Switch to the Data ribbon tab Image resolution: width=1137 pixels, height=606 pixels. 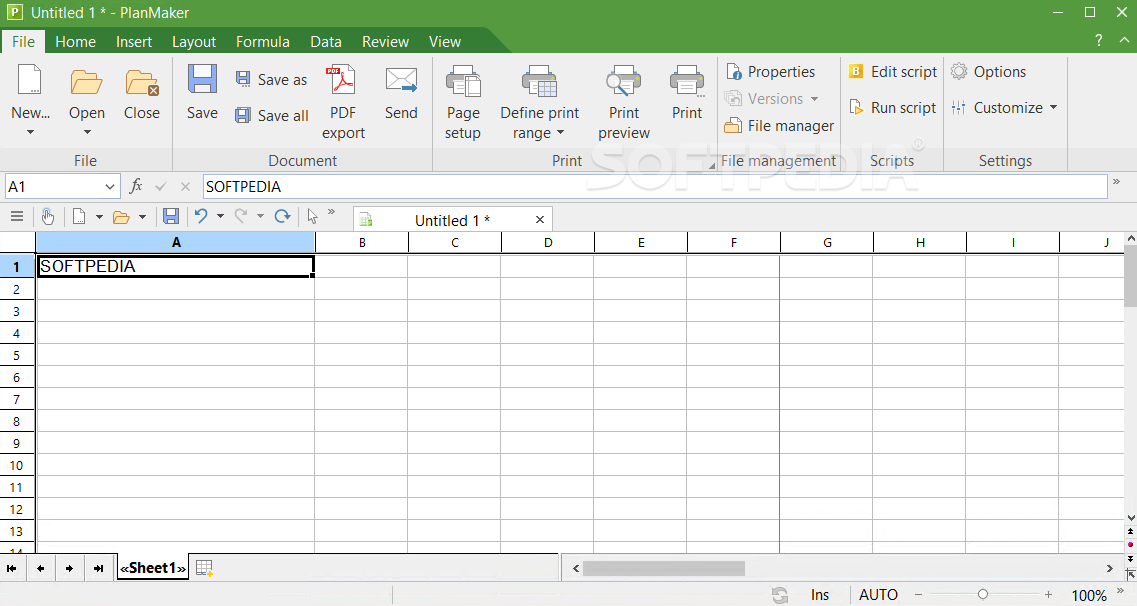point(326,41)
